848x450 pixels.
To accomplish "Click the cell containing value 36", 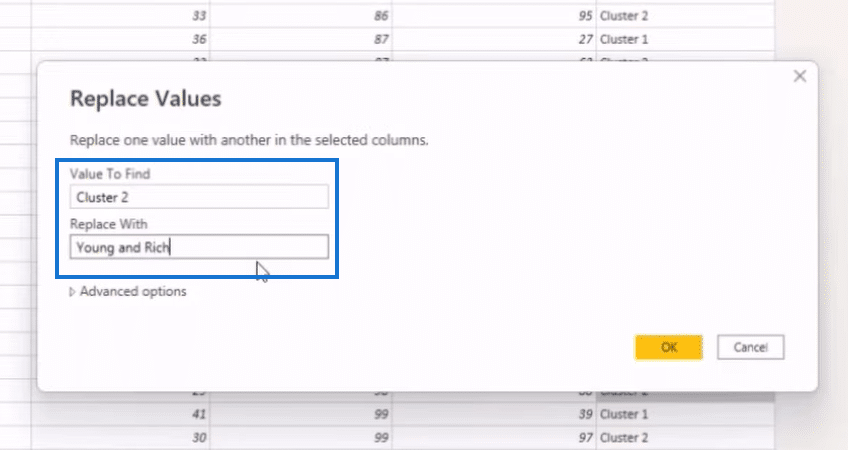I will [121, 39].
